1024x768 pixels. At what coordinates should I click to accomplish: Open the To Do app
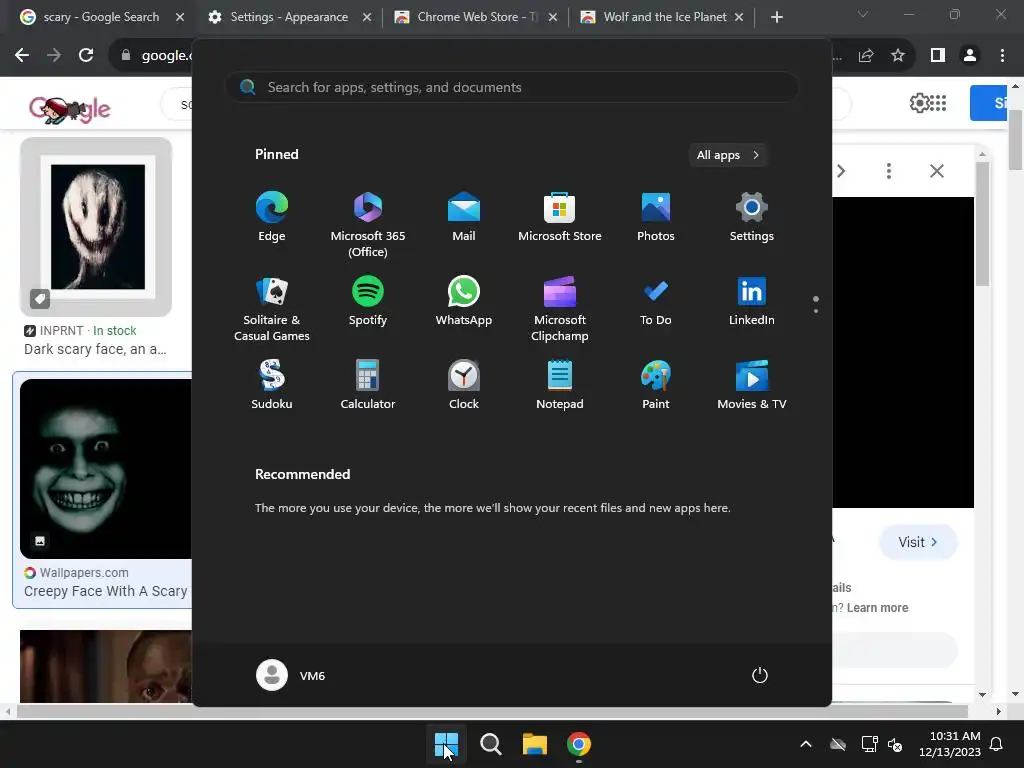click(x=656, y=301)
